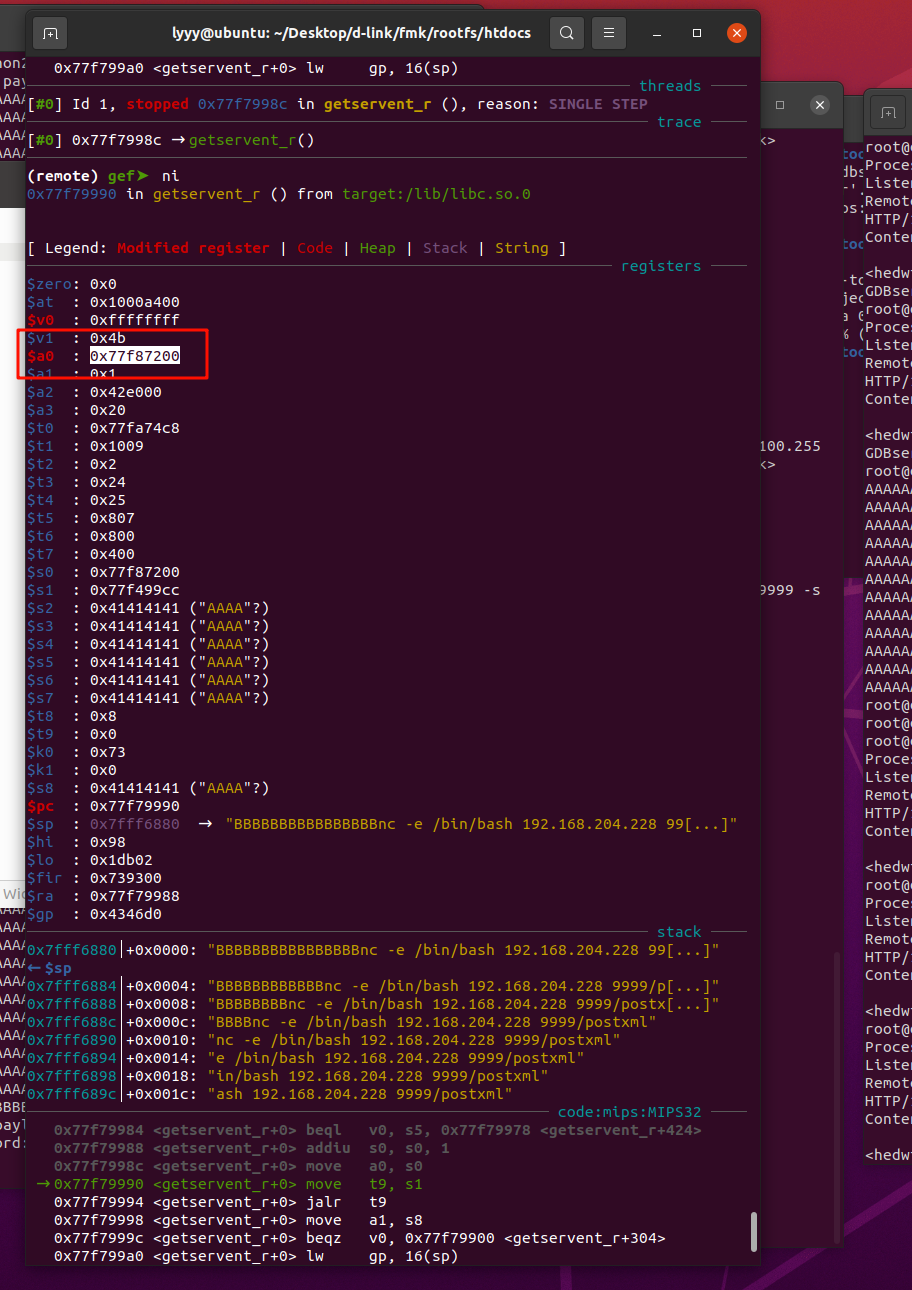Click the $t5 value 0x807
Viewport: 912px width, 1290px height.
tap(112, 518)
